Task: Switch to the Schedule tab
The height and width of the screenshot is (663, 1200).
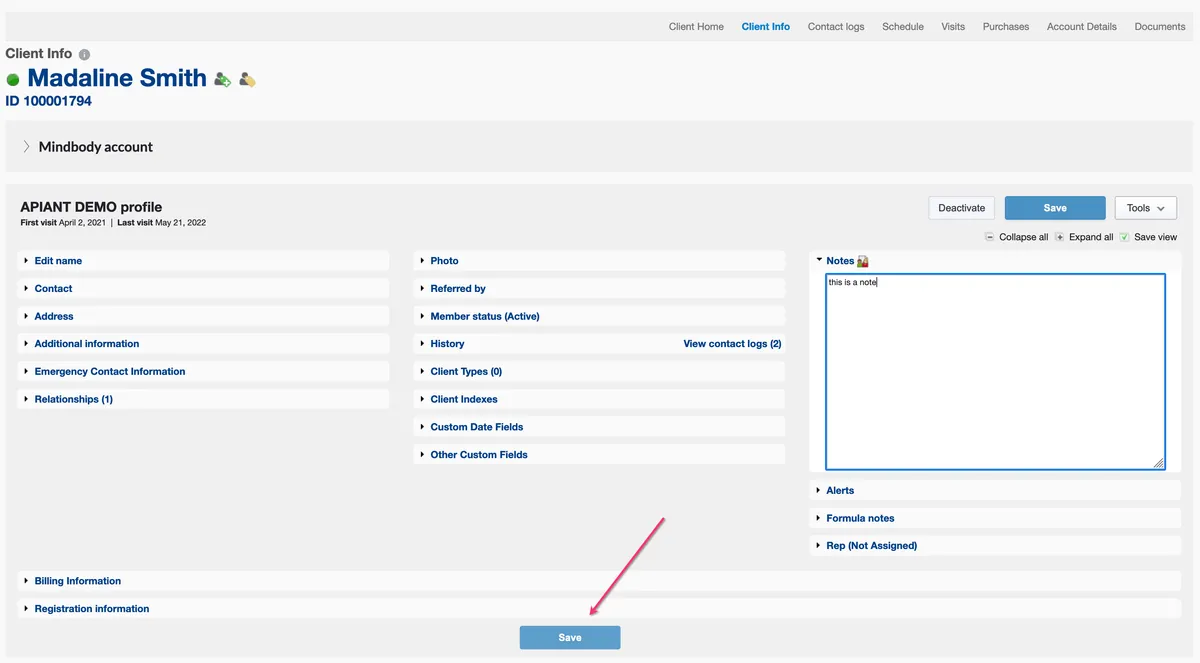Action: (903, 27)
